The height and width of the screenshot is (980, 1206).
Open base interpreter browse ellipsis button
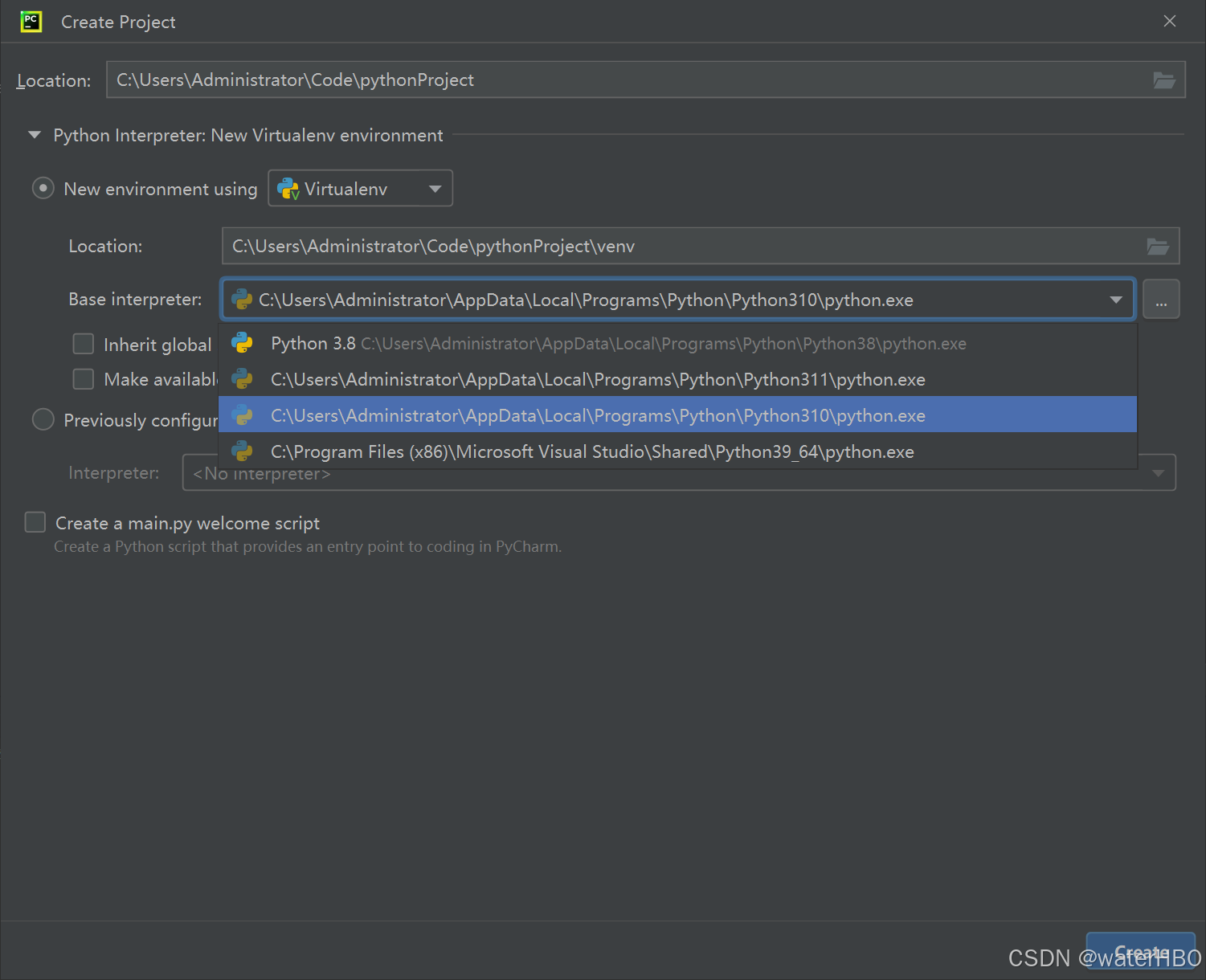coord(1161,300)
